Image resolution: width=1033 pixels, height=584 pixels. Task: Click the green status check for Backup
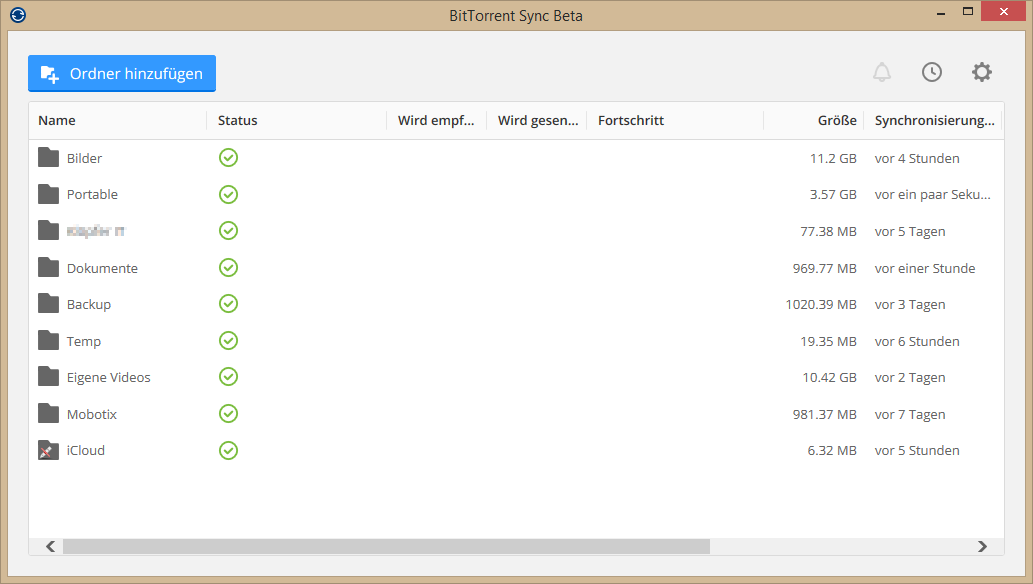click(229, 304)
